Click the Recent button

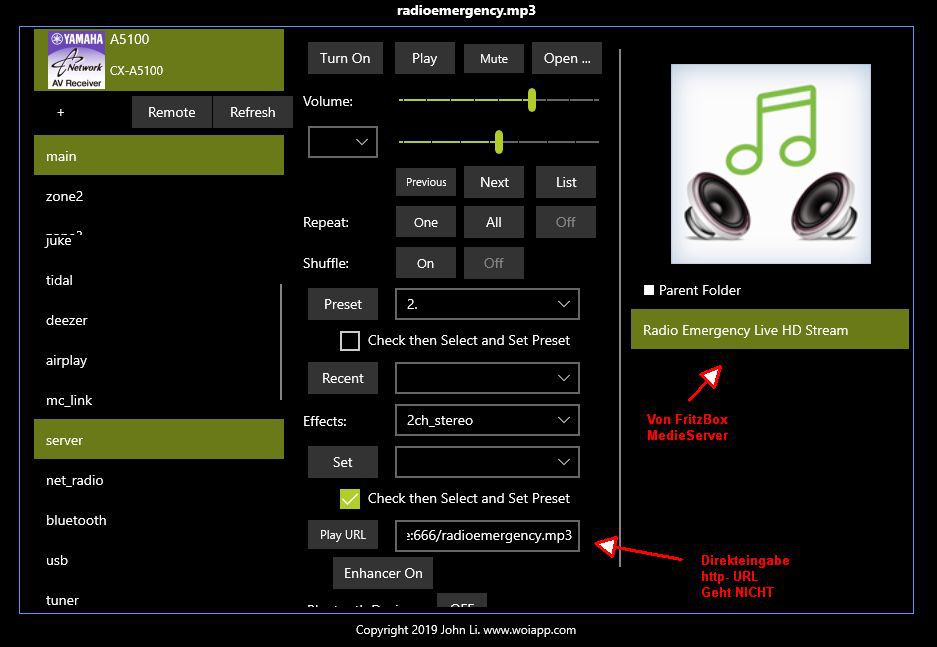[342, 378]
